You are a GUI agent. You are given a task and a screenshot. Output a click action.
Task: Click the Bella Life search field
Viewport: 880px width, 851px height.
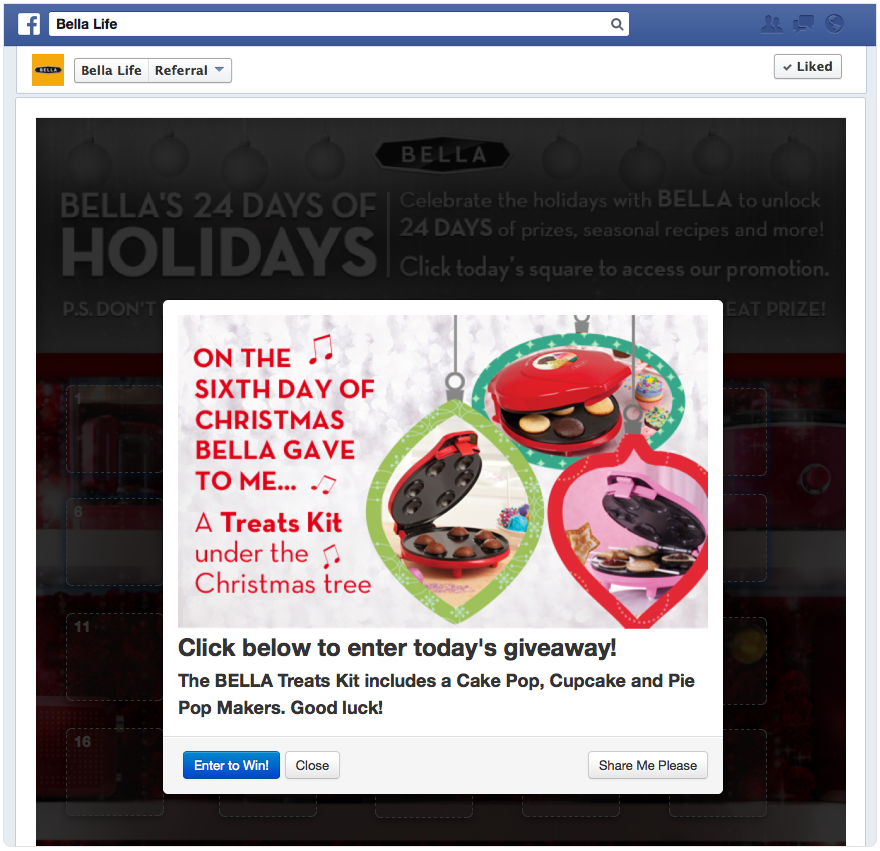tap(339, 24)
